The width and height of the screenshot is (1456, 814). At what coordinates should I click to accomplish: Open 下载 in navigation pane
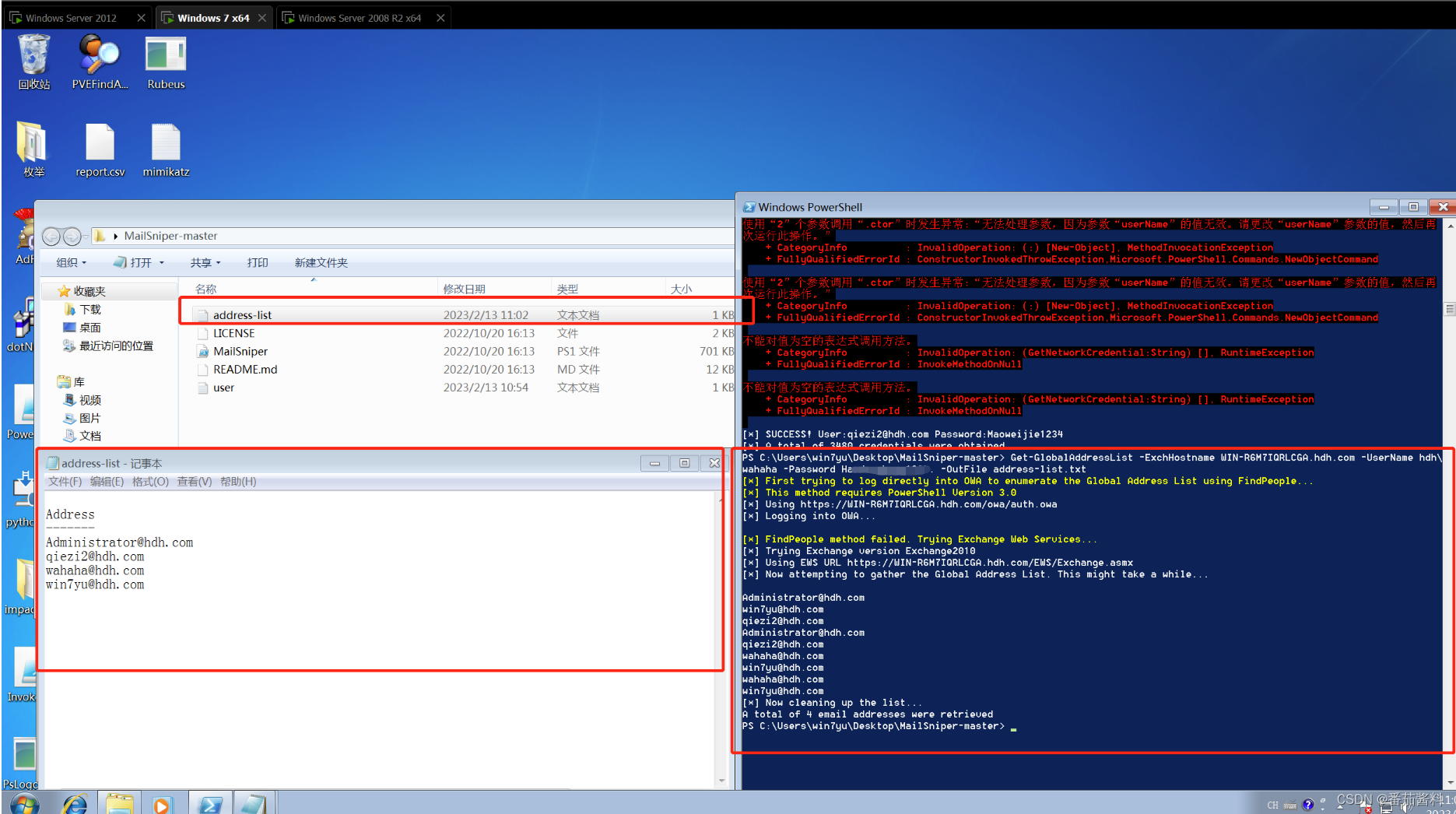tap(90, 310)
